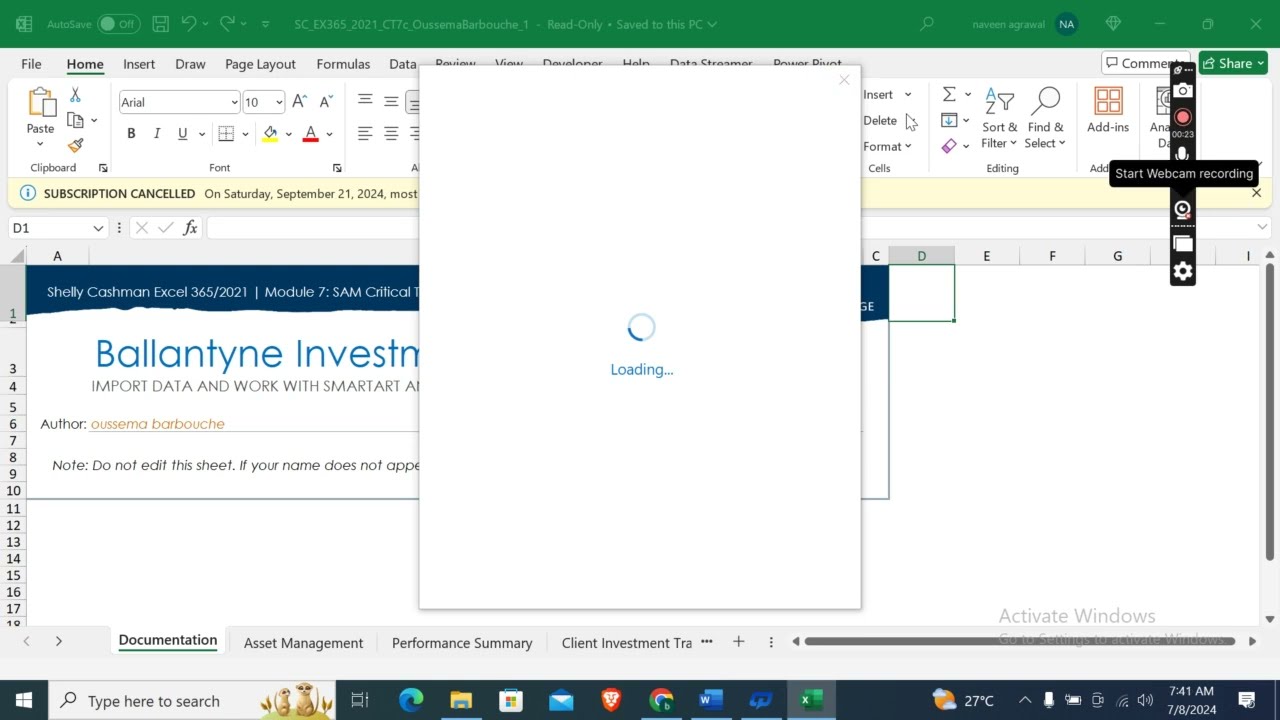Click the Center alignment icon
The height and width of the screenshot is (720, 1280).
click(x=391, y=134)
